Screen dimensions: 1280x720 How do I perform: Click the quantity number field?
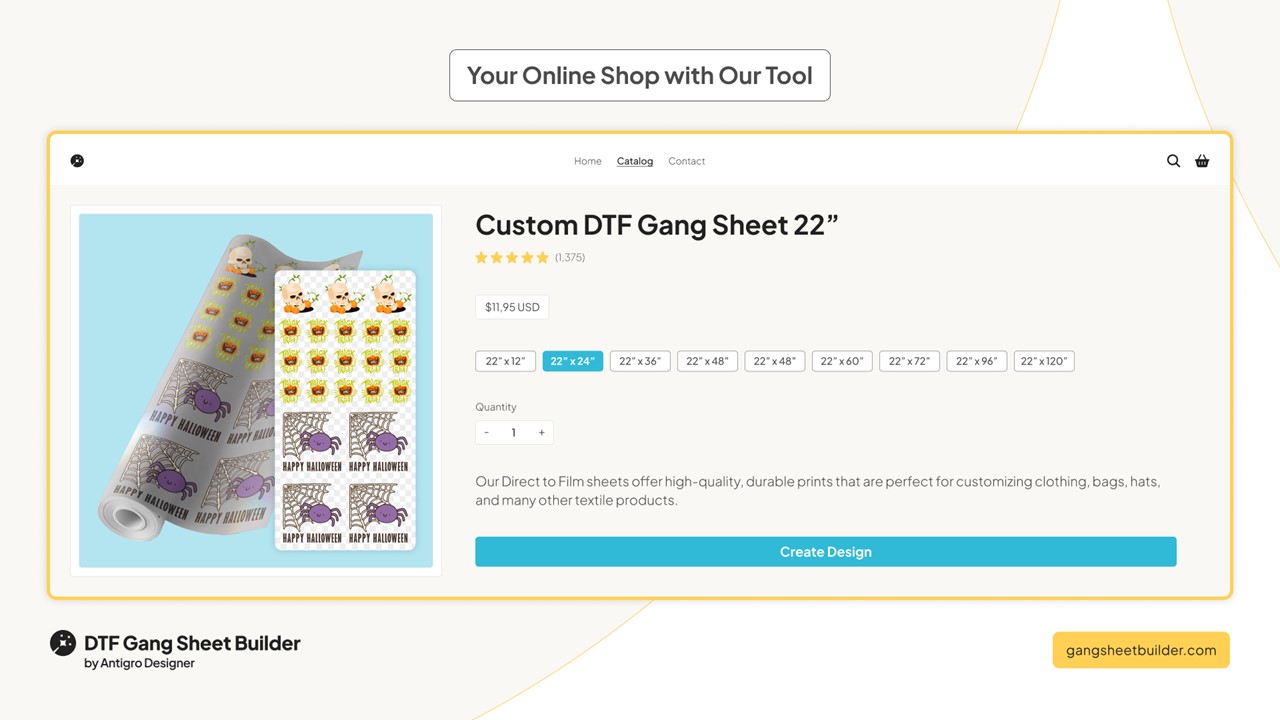[514, 433]
